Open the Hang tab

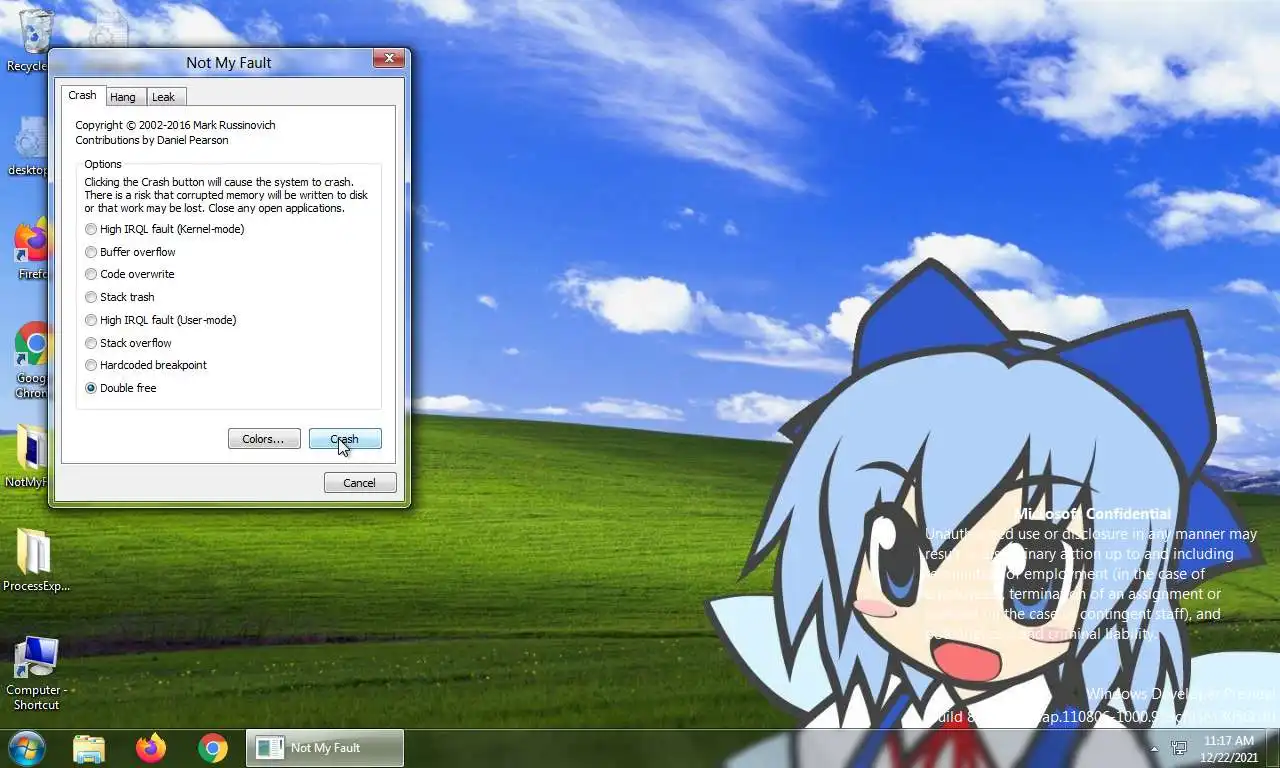click(123, 97)
